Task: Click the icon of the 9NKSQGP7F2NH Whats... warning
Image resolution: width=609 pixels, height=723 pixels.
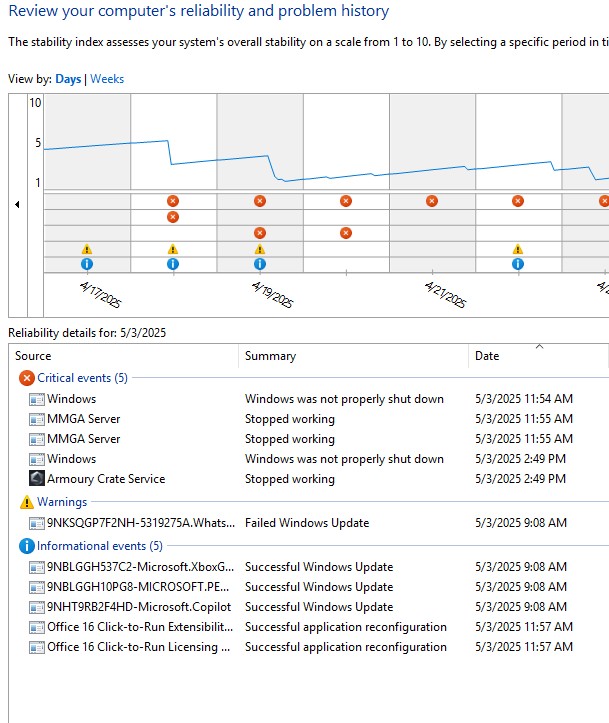Action: [36, 523]
